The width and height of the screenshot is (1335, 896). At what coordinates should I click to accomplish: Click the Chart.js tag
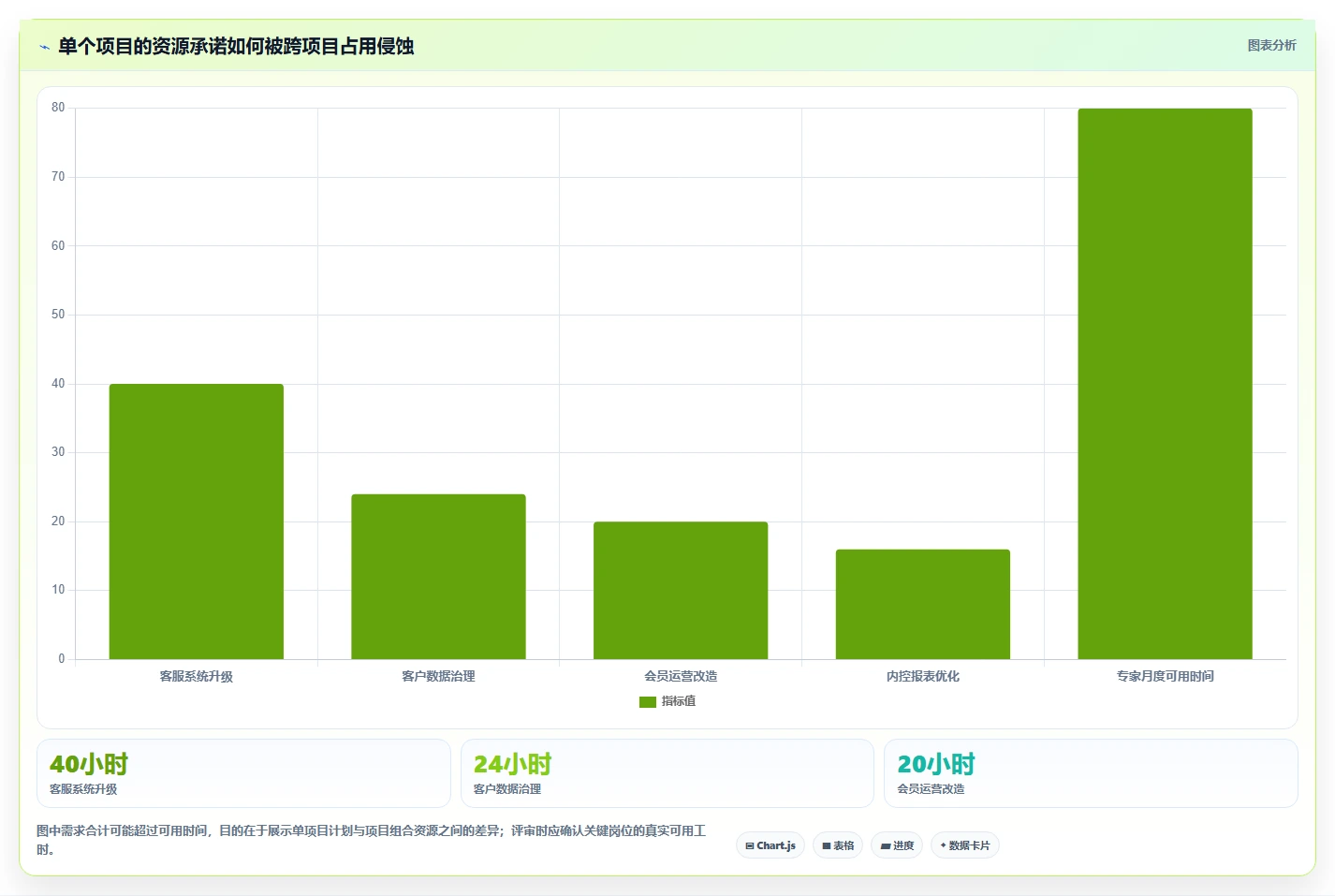(770, 845)
